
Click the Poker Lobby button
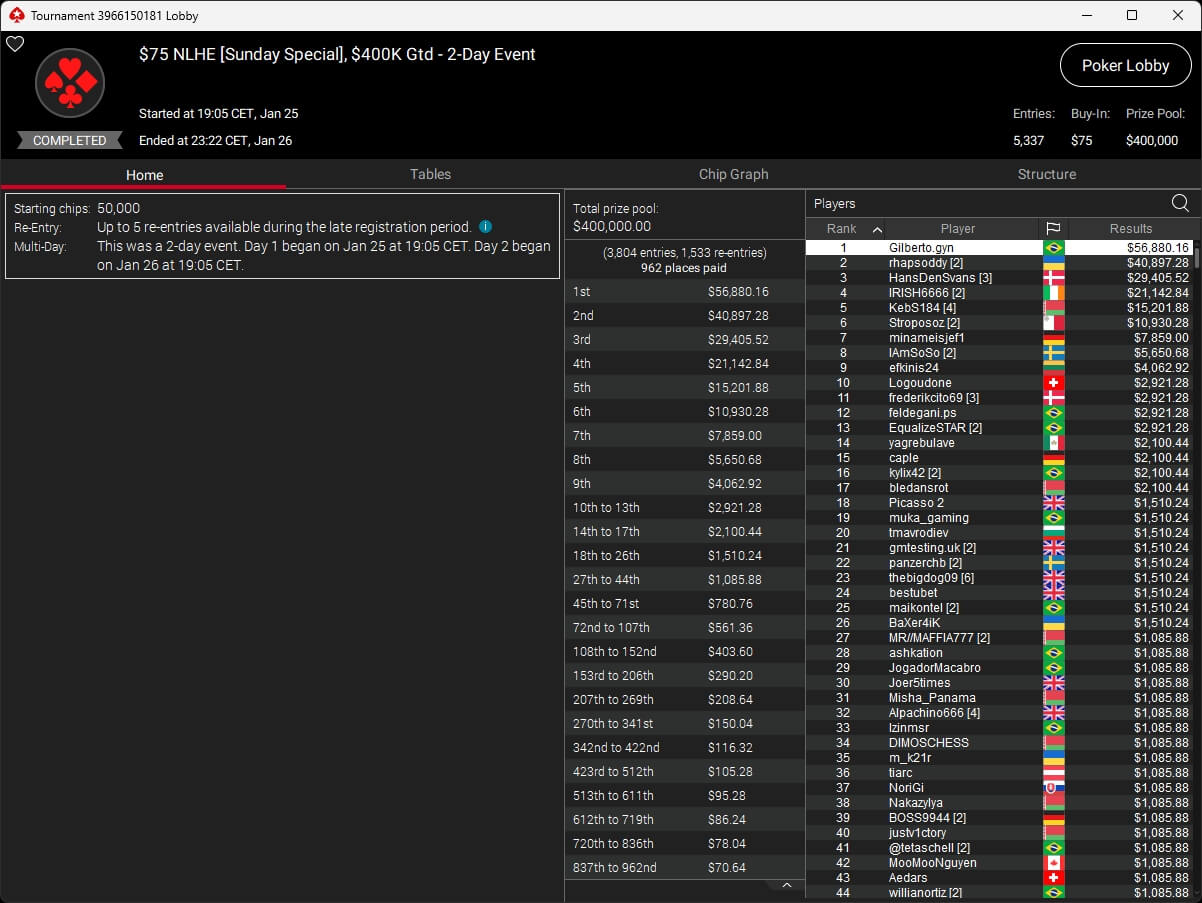(1125, 66)
